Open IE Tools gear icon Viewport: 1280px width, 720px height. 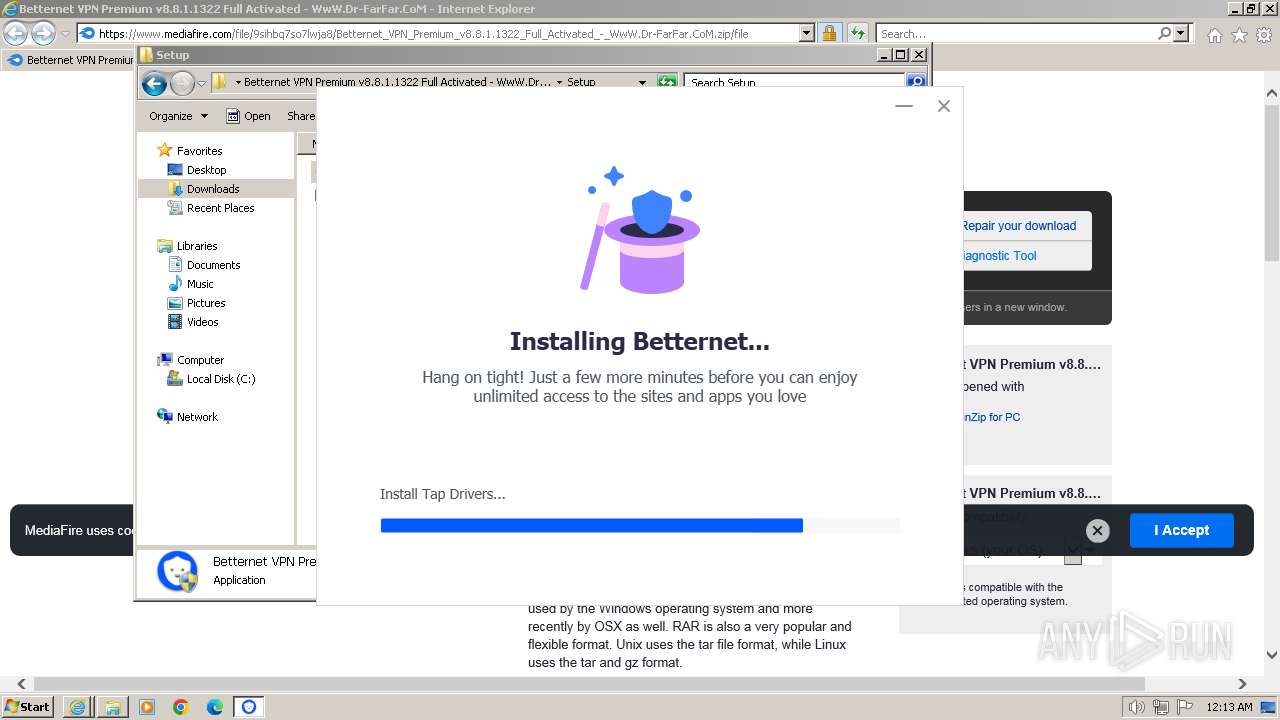click(1264, 35)
